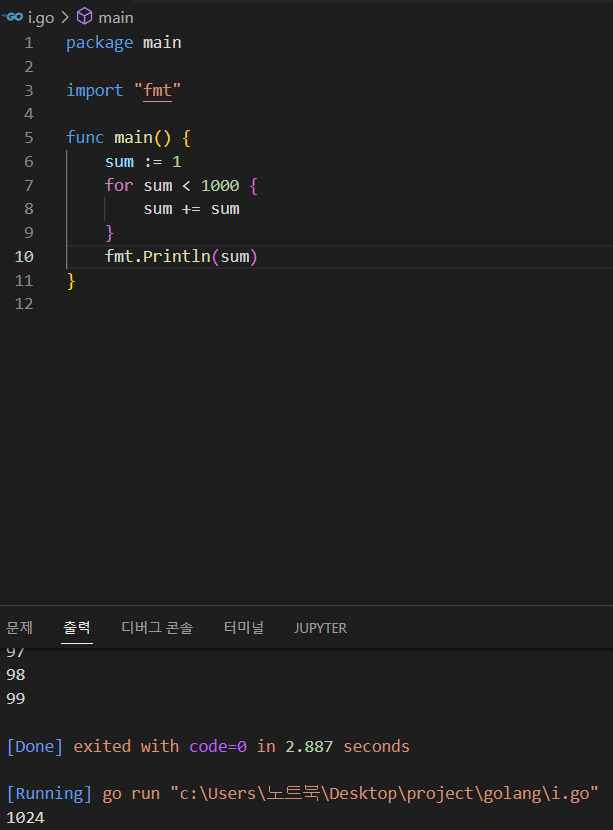Click the 1024 output result
Image resolution: width=613 pixels, height=830 pixels.
click(x=25, y=818)
